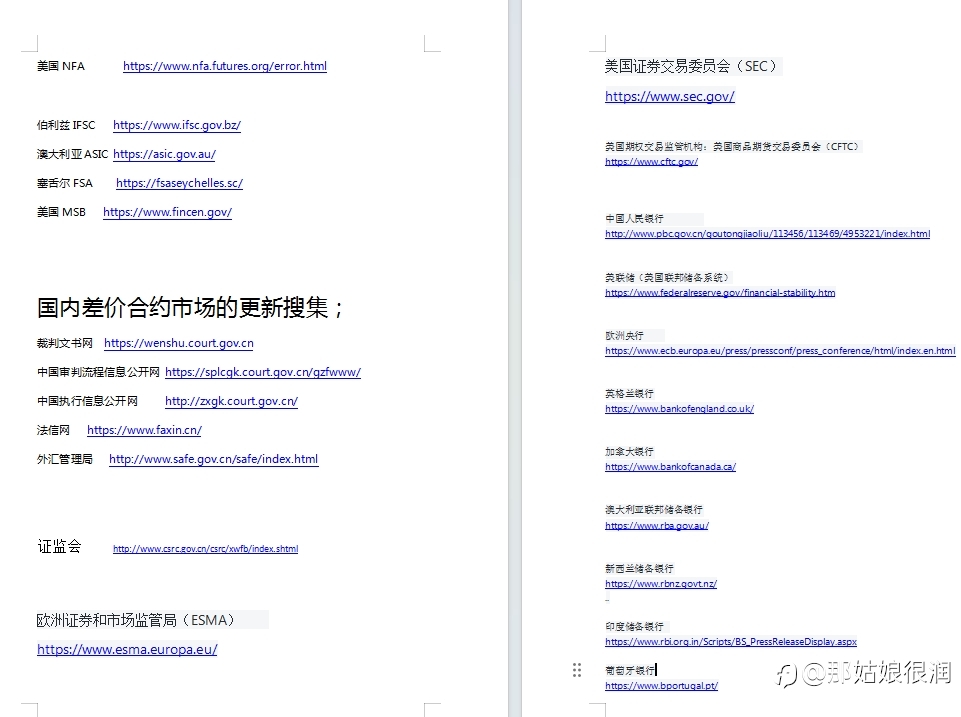This screenshot has height=717, width=961.
Task: Open the www.faxin.cn link
Action: pos(145,430)
